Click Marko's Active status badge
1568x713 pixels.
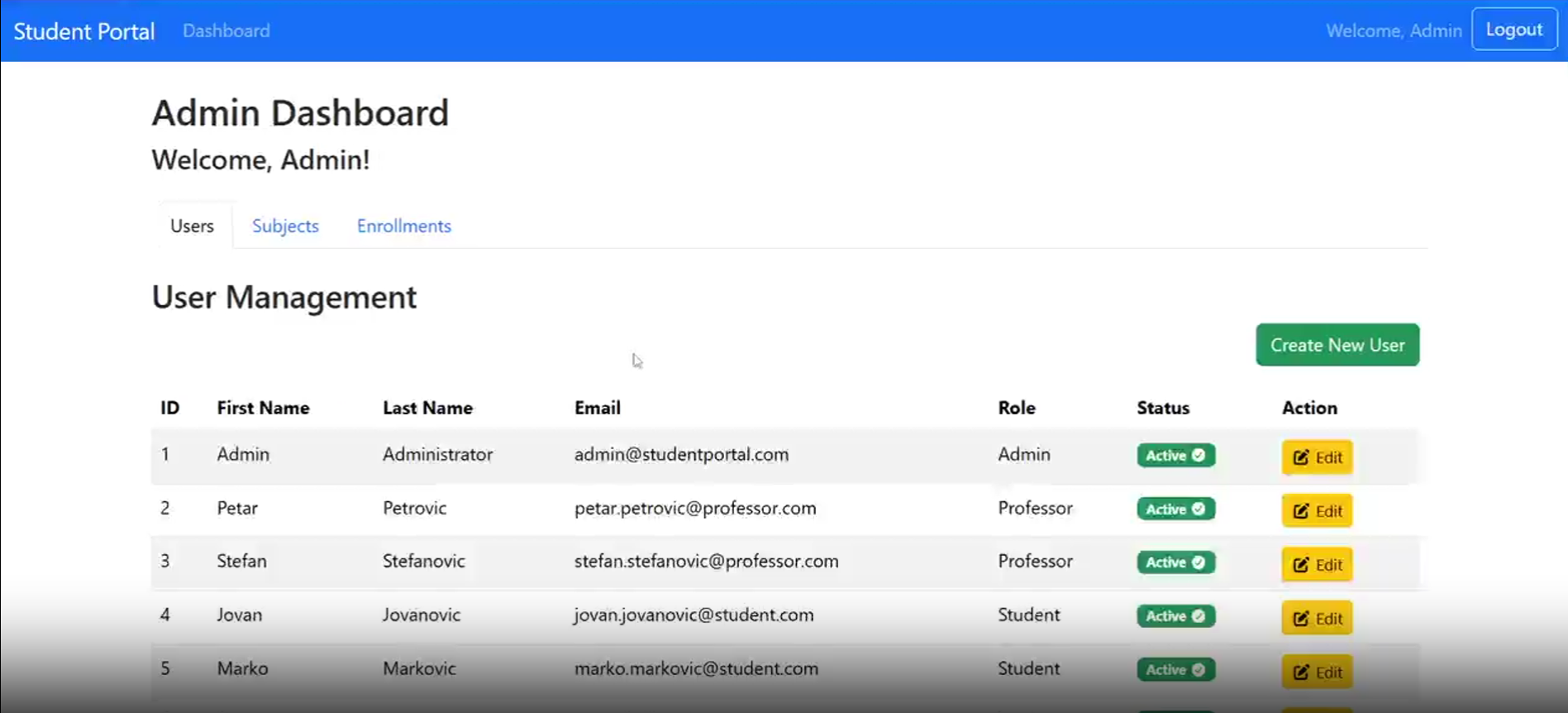pyautogui.click(x=1175, y=670)
